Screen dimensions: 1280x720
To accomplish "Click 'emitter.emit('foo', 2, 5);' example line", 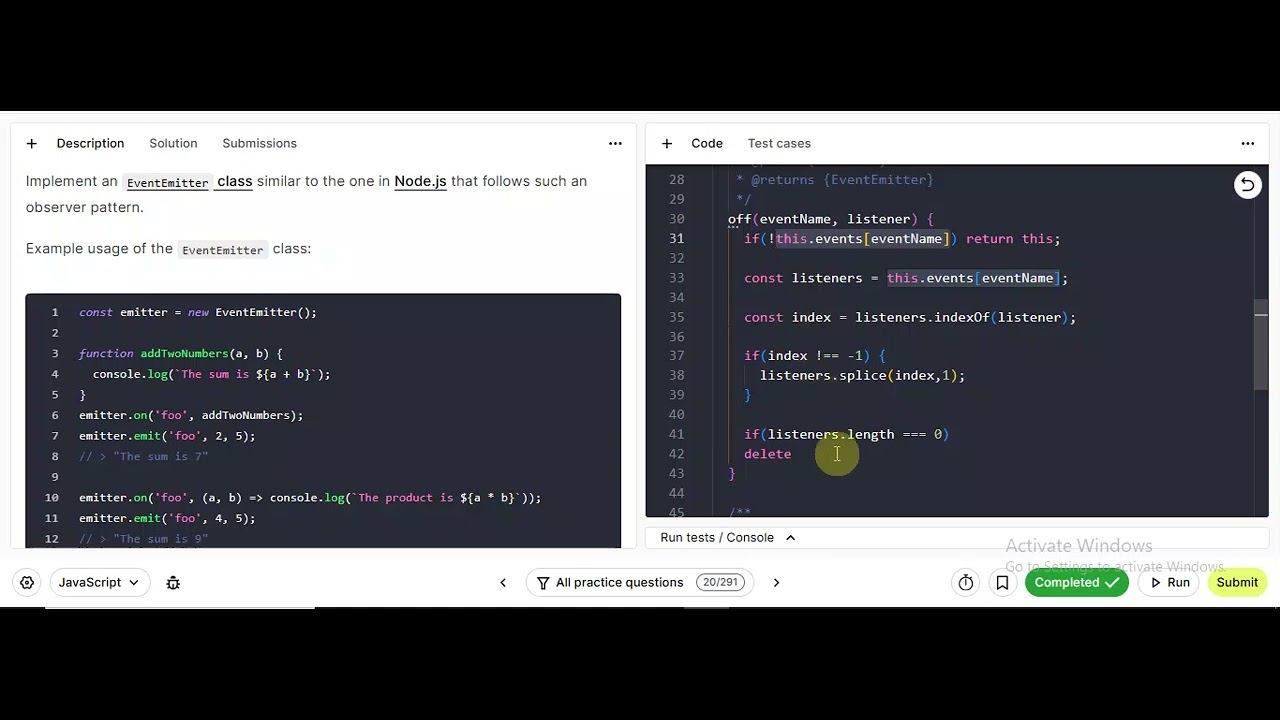I will tap(167, 436).
